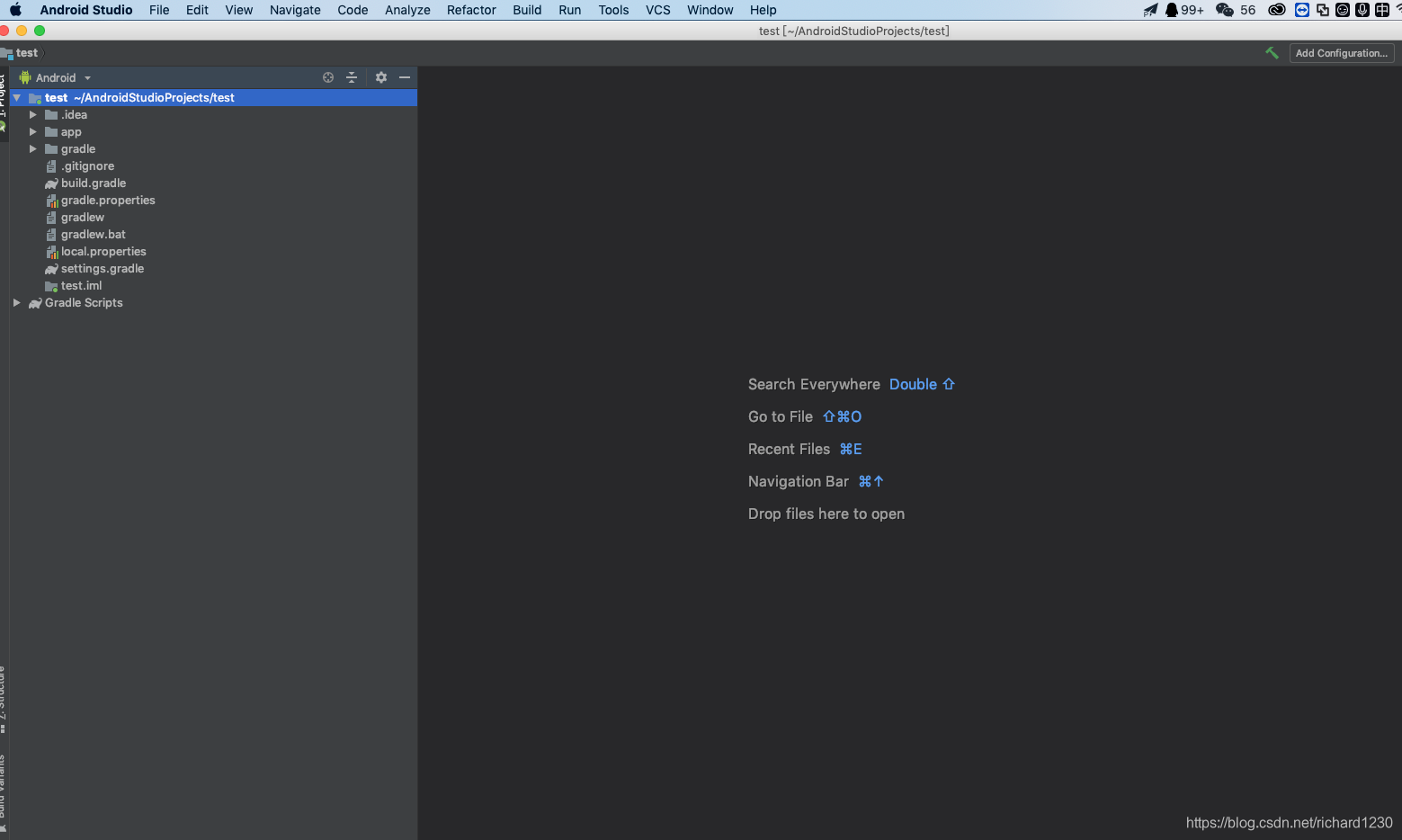Click the Build Variants side tab
Viewport: 1402px width, 840px height.
[x=3, y=791]
